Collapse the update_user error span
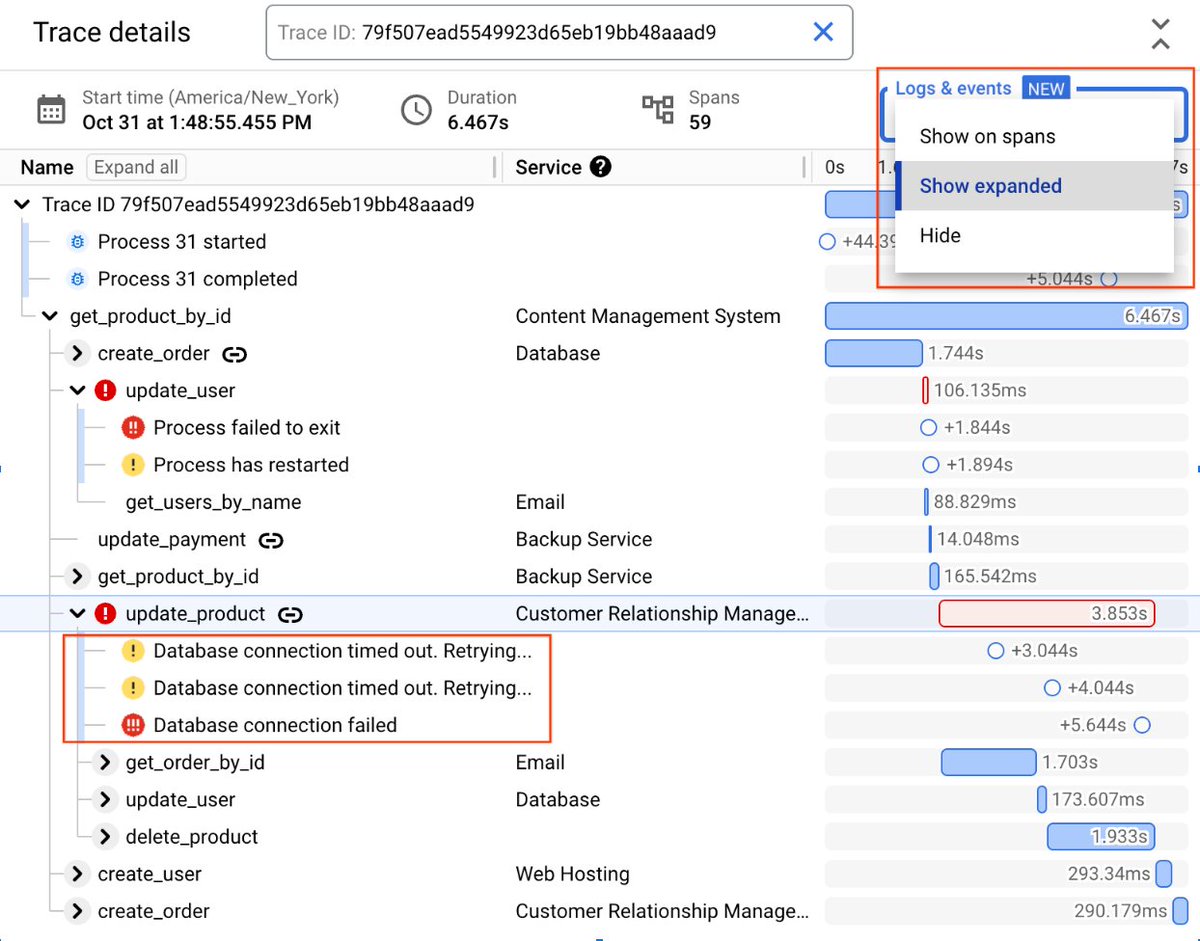The height and width of the screenshot is (941, 1200). click(77, 391)
